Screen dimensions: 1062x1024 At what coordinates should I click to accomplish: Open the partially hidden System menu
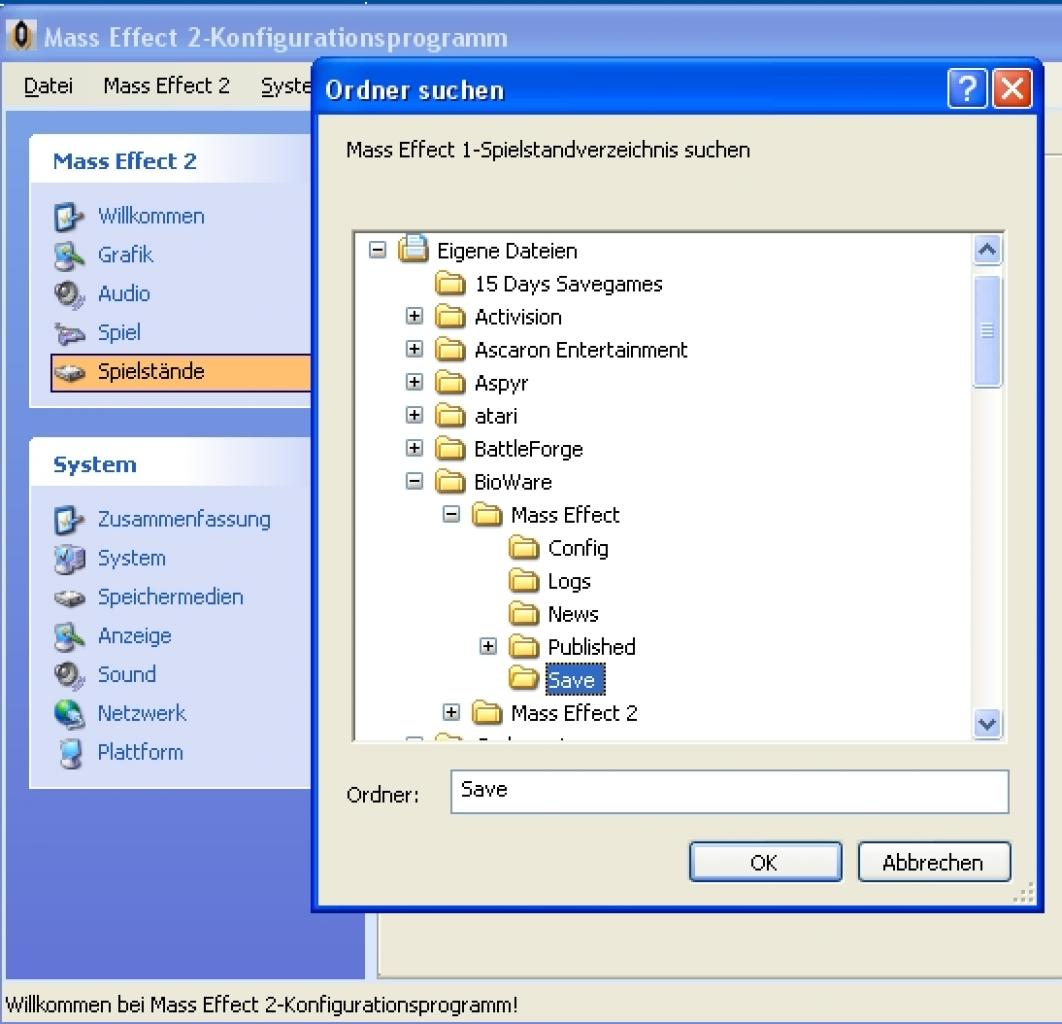click(x=286, y=86)
